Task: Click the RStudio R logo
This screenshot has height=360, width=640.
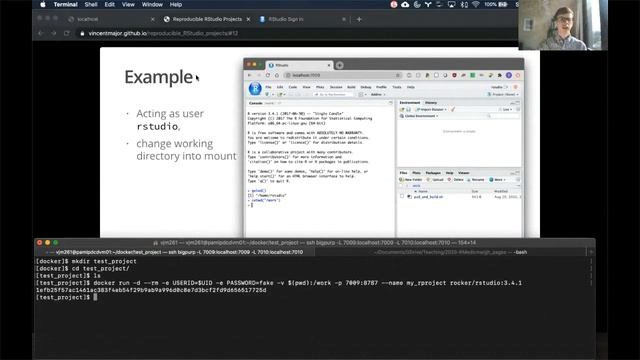Action: coord(255,89)
